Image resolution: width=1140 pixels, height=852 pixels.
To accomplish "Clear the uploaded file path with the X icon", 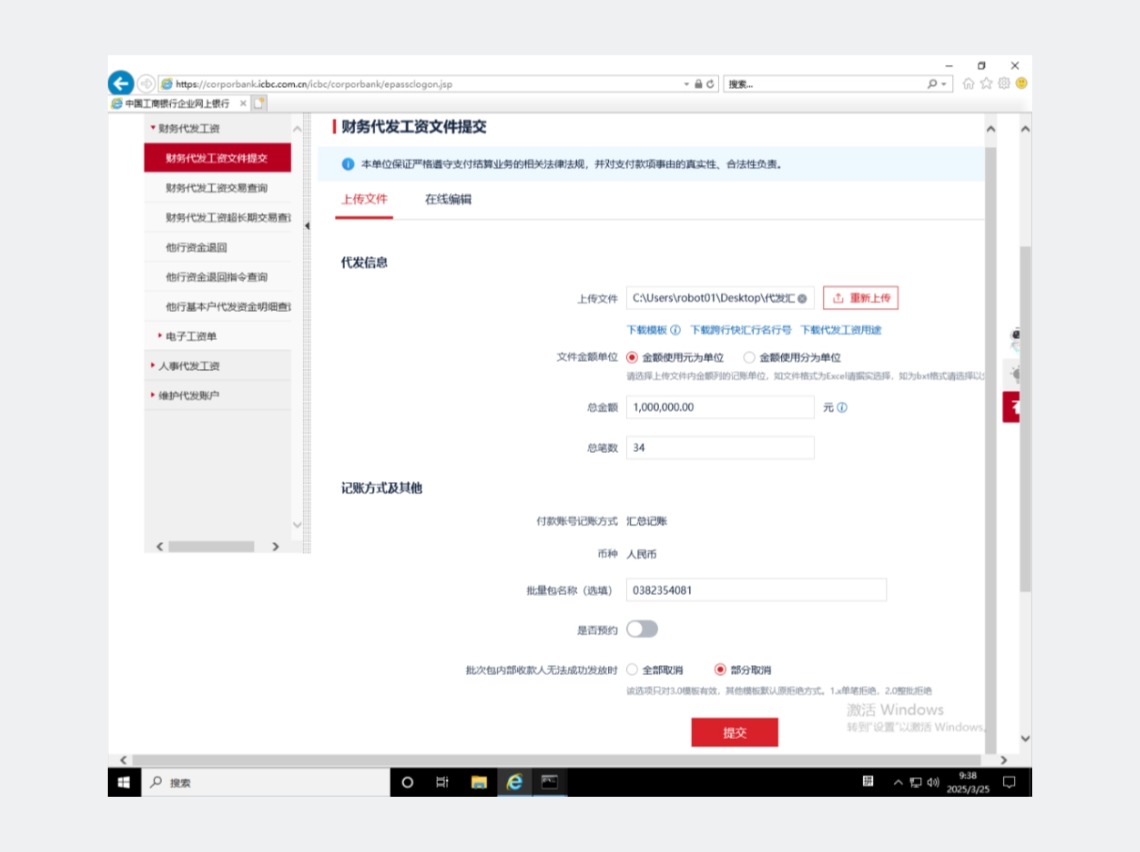I will tap(802, 298).
